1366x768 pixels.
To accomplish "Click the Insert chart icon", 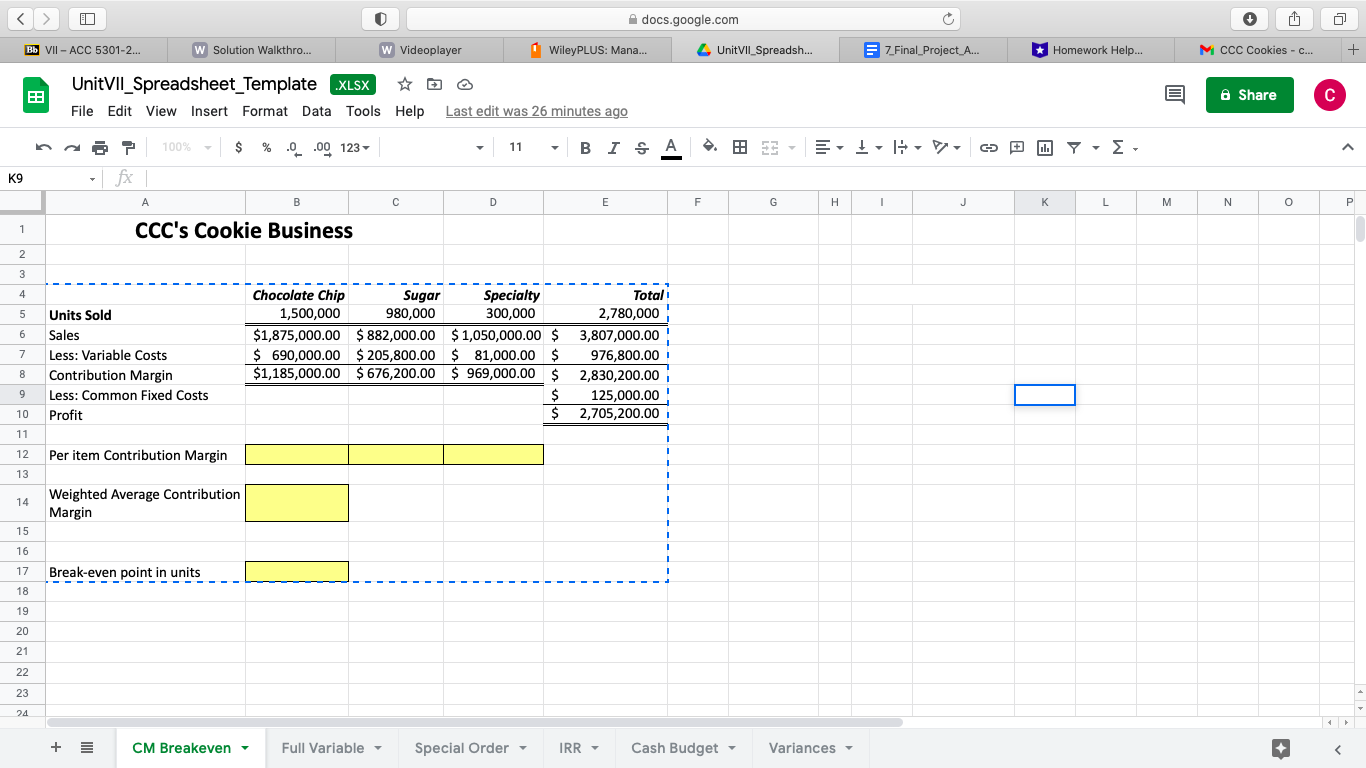I will click(1042, 147).
